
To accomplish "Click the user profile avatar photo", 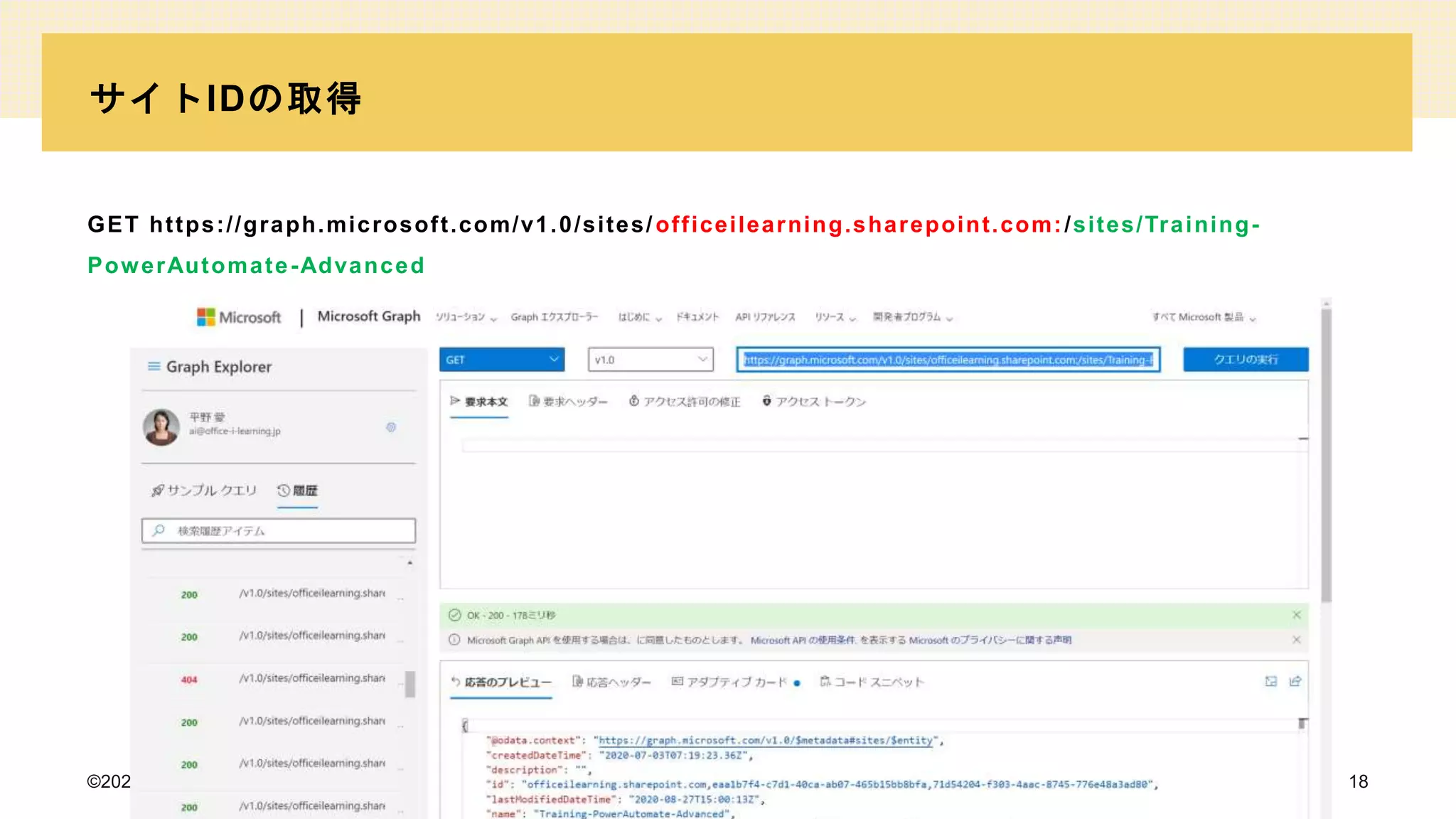I will (x=161, y=427).
